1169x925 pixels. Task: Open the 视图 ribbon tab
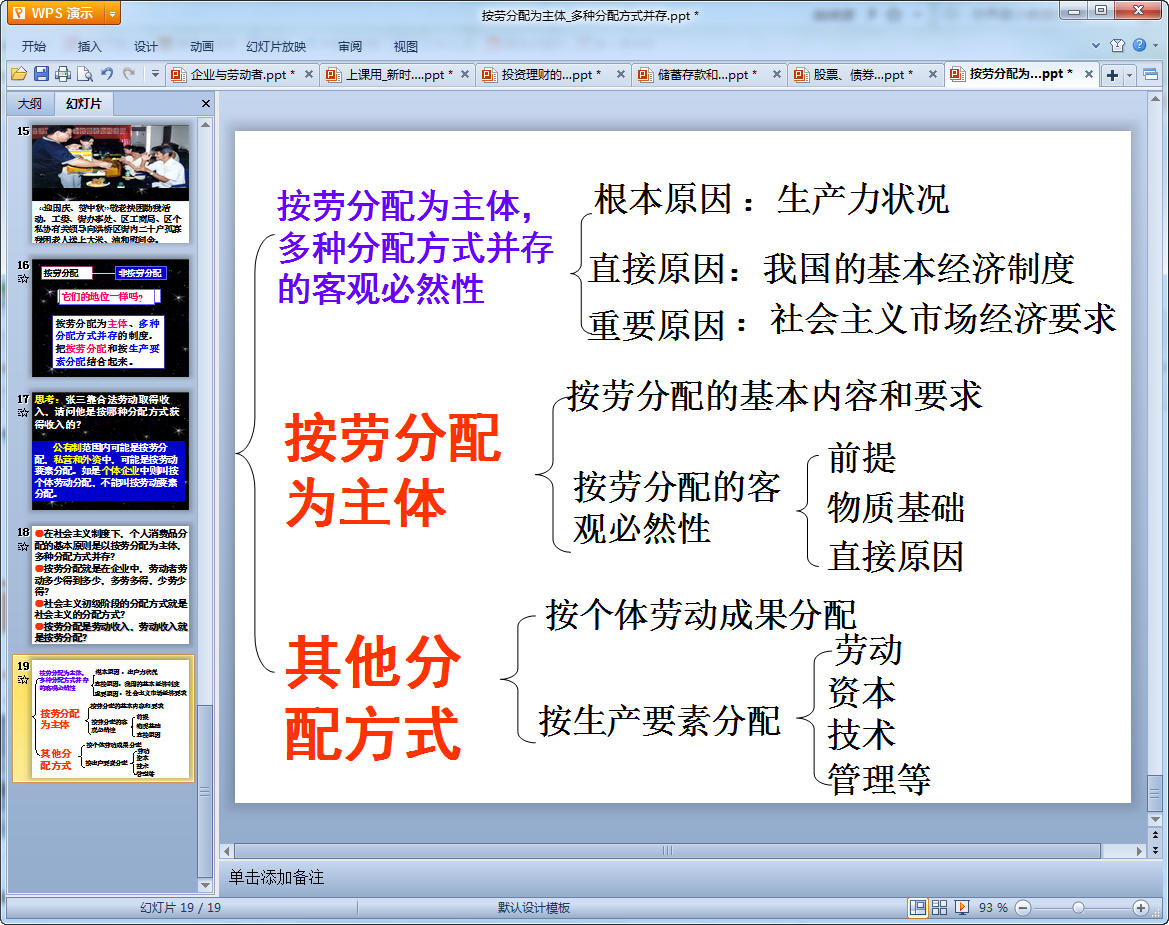point(406,46)
